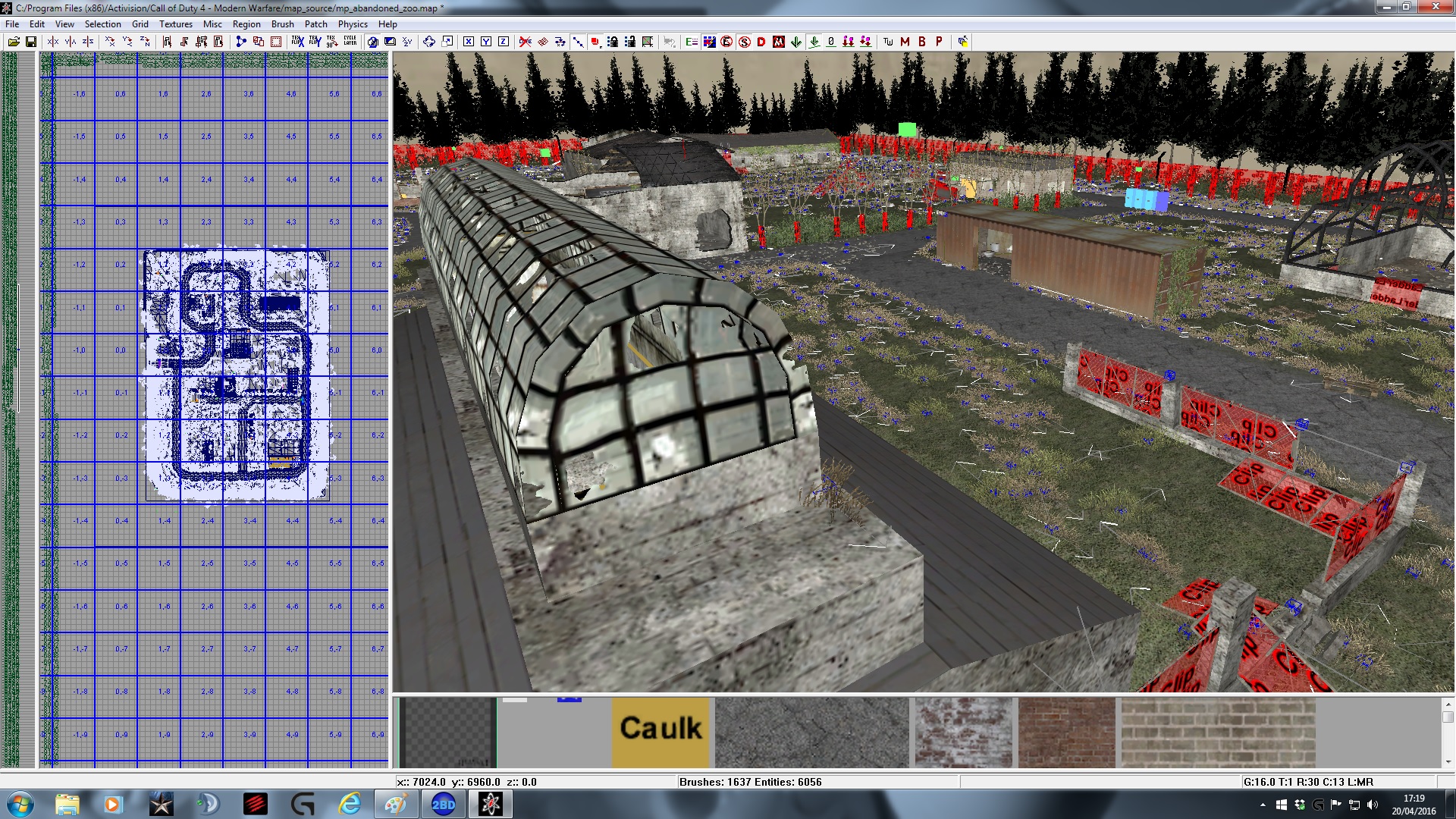Select the Y axis view button
Screen dimensions: 1456x819
tap(486, 42)
